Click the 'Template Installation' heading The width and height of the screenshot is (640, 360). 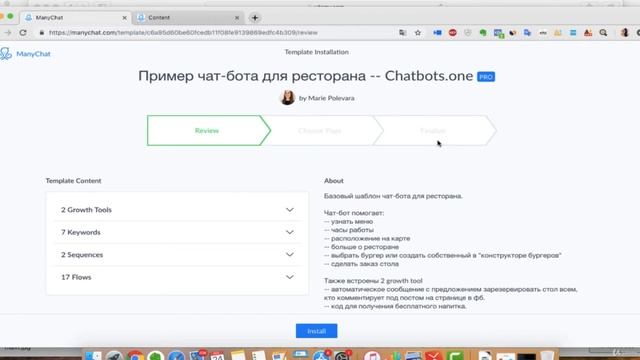(316, 52)
